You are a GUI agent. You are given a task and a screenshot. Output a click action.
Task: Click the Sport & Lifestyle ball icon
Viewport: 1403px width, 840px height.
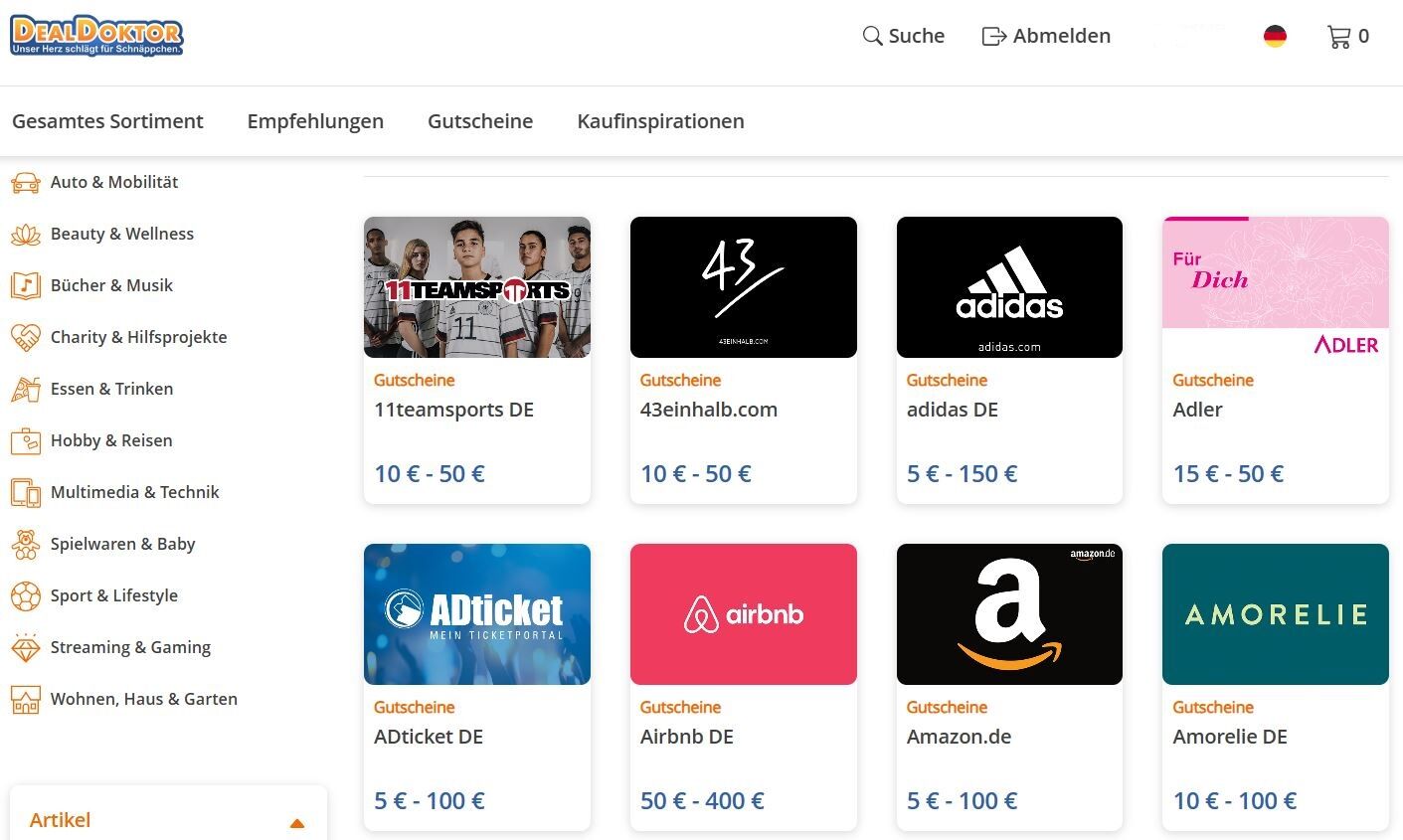25,596
